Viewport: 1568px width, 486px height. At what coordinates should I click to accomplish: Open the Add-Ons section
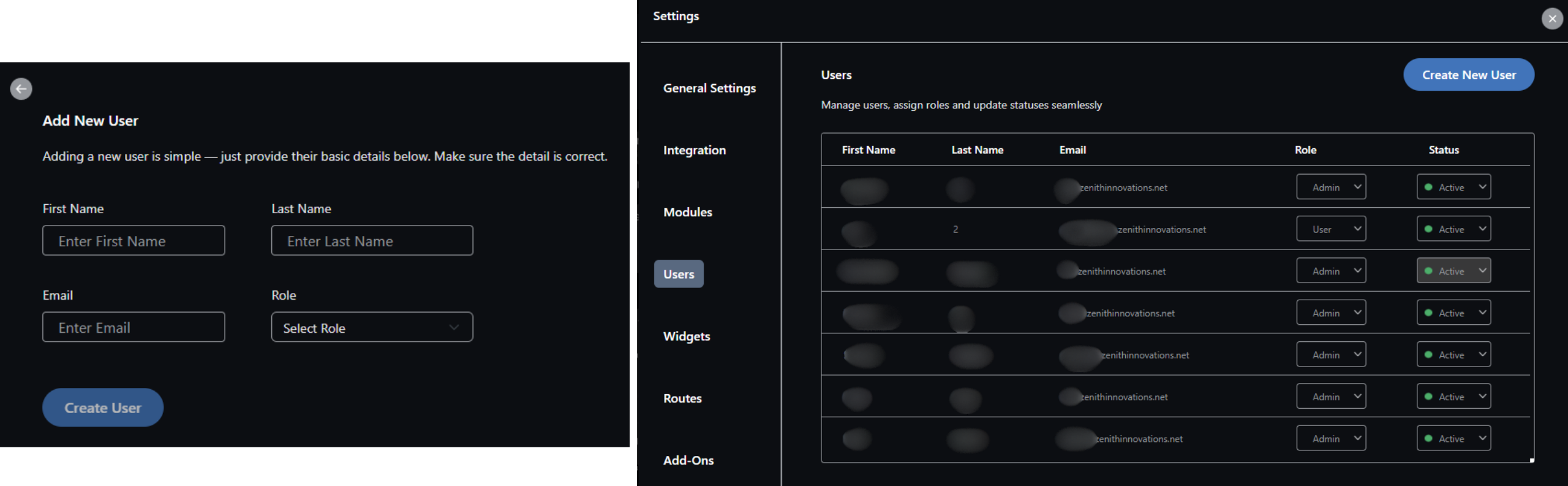pos(688,460)
